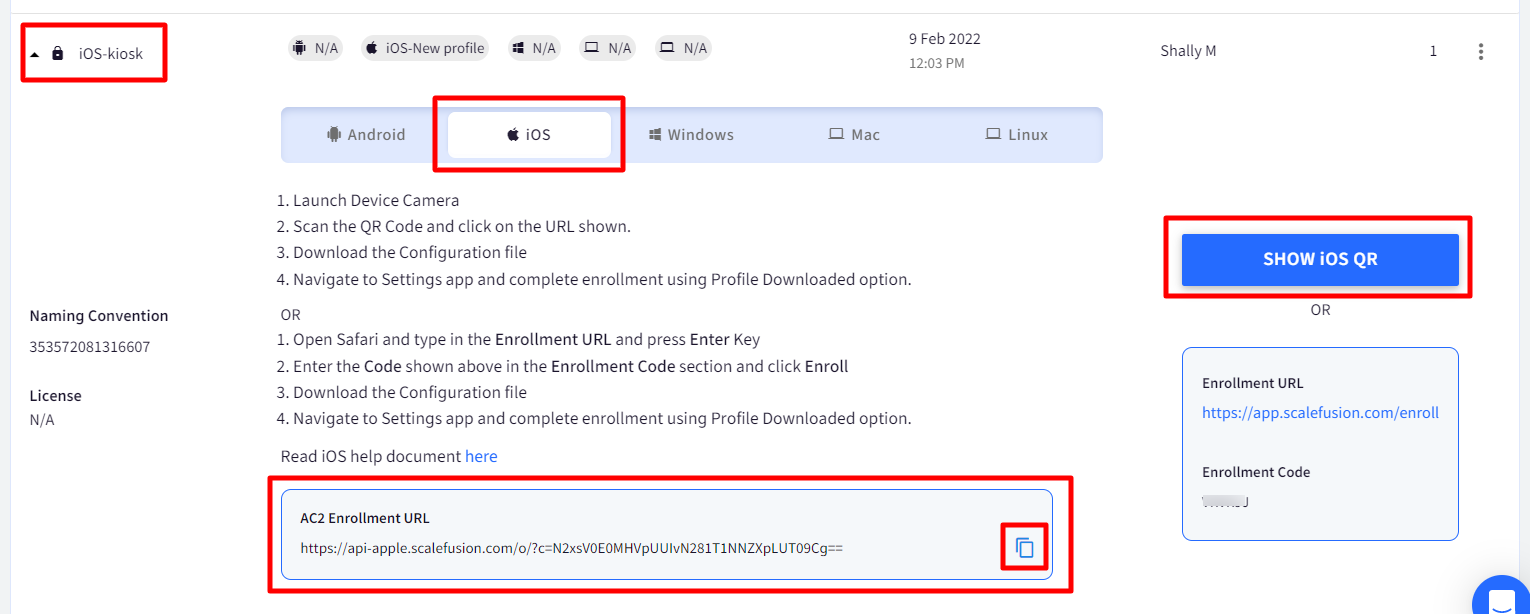The height and width of the screenshot is (614, 1530).
Task: Collapse the iOS-kiosk row arrow
Action: pyautogui.click(x=35, y=54)
